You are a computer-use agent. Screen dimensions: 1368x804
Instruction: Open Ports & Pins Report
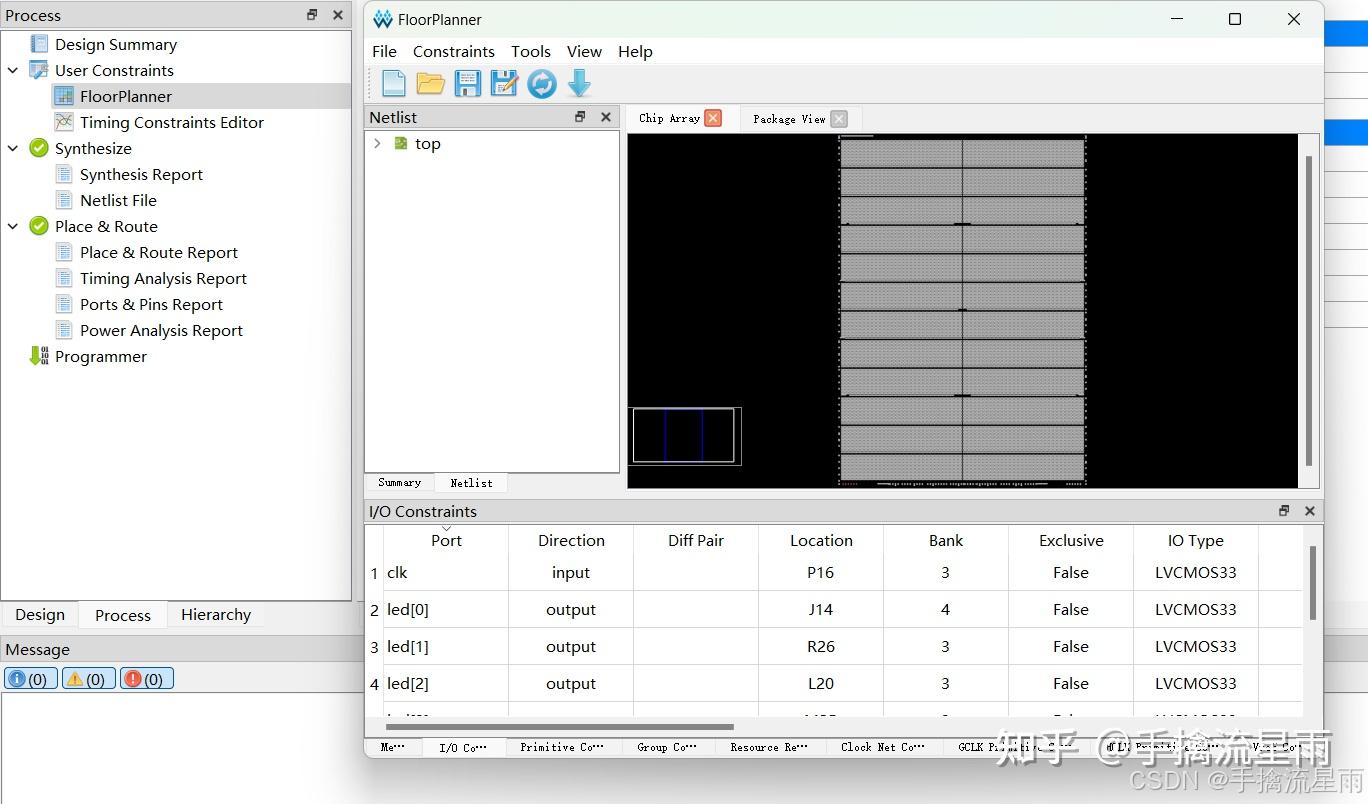(151, 305)
